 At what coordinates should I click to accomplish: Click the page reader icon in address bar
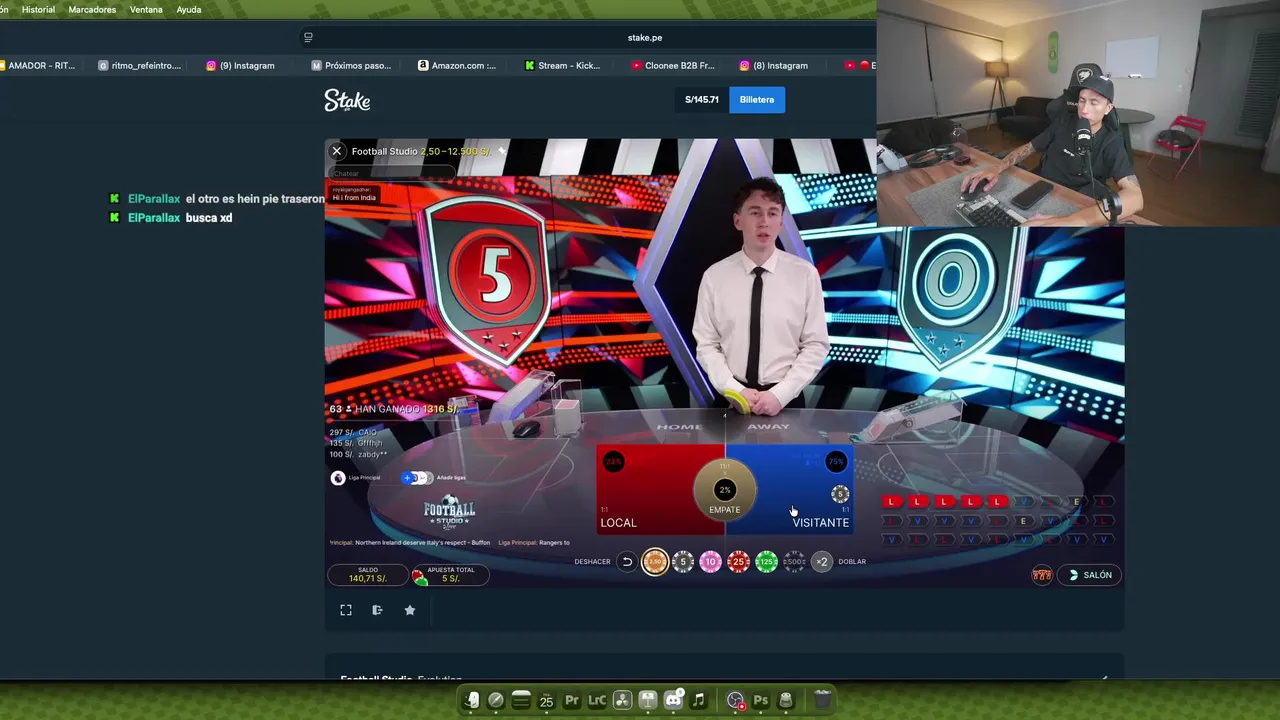coord(308,37)
